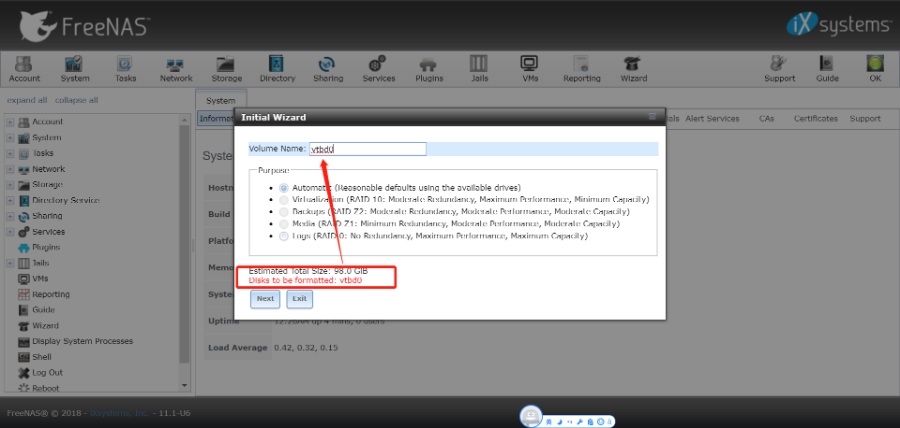The width and height of the screenshot is (900, 428).
Task: Select Media RAID Z1 purpose
Action: coord(284,224)
